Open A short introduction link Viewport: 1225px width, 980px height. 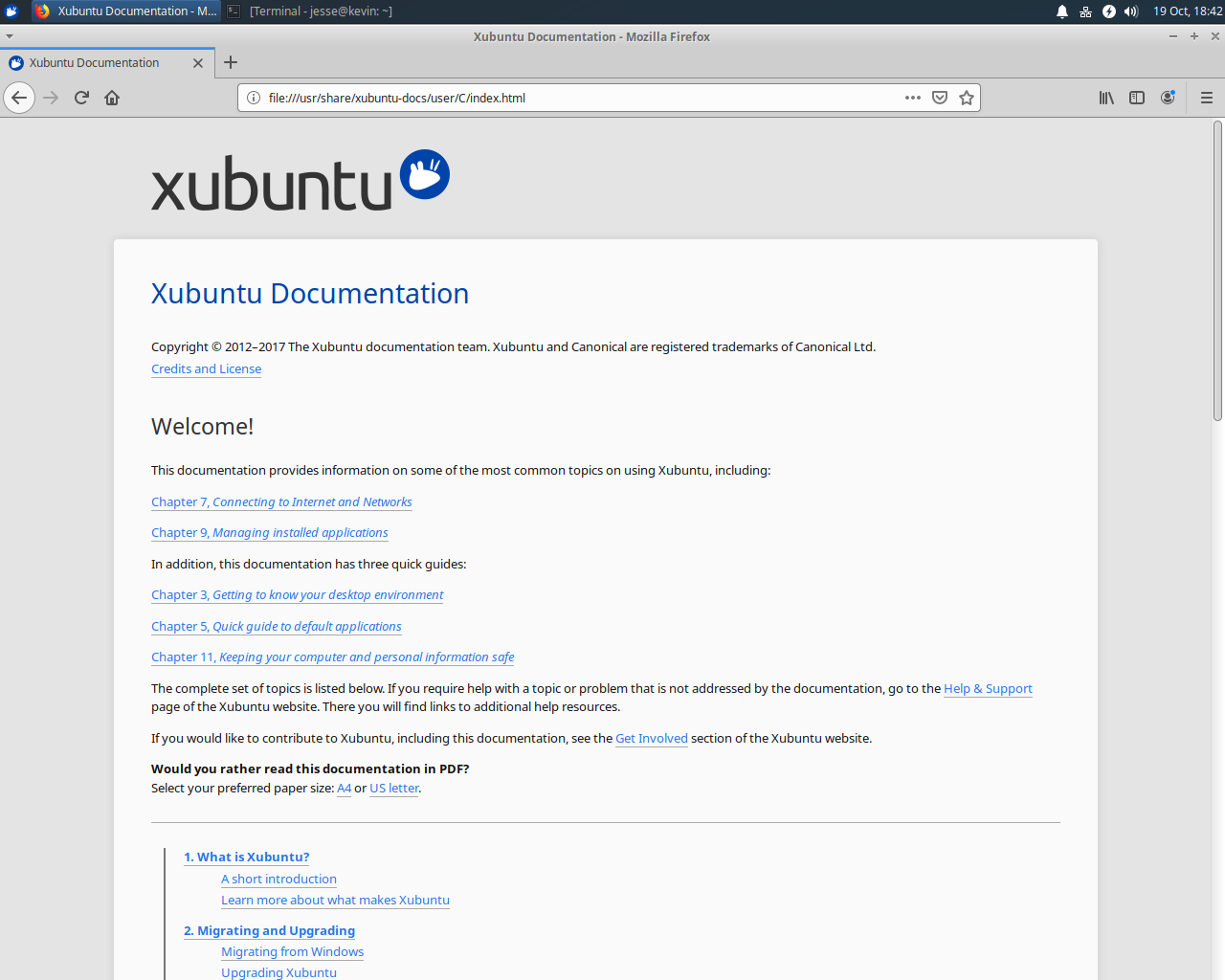point(278,880)
